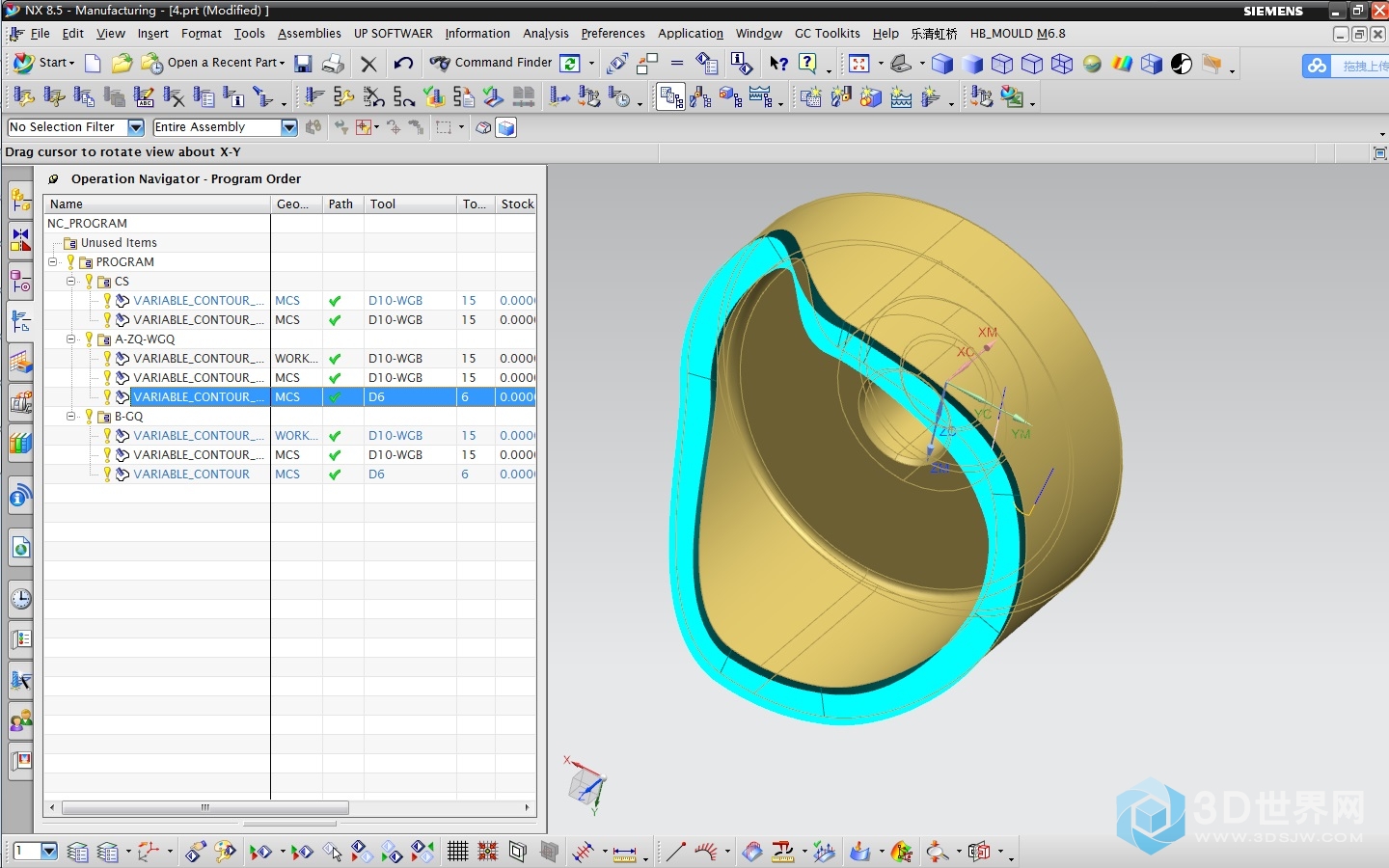Click the Tool column header

click(411, 204)
